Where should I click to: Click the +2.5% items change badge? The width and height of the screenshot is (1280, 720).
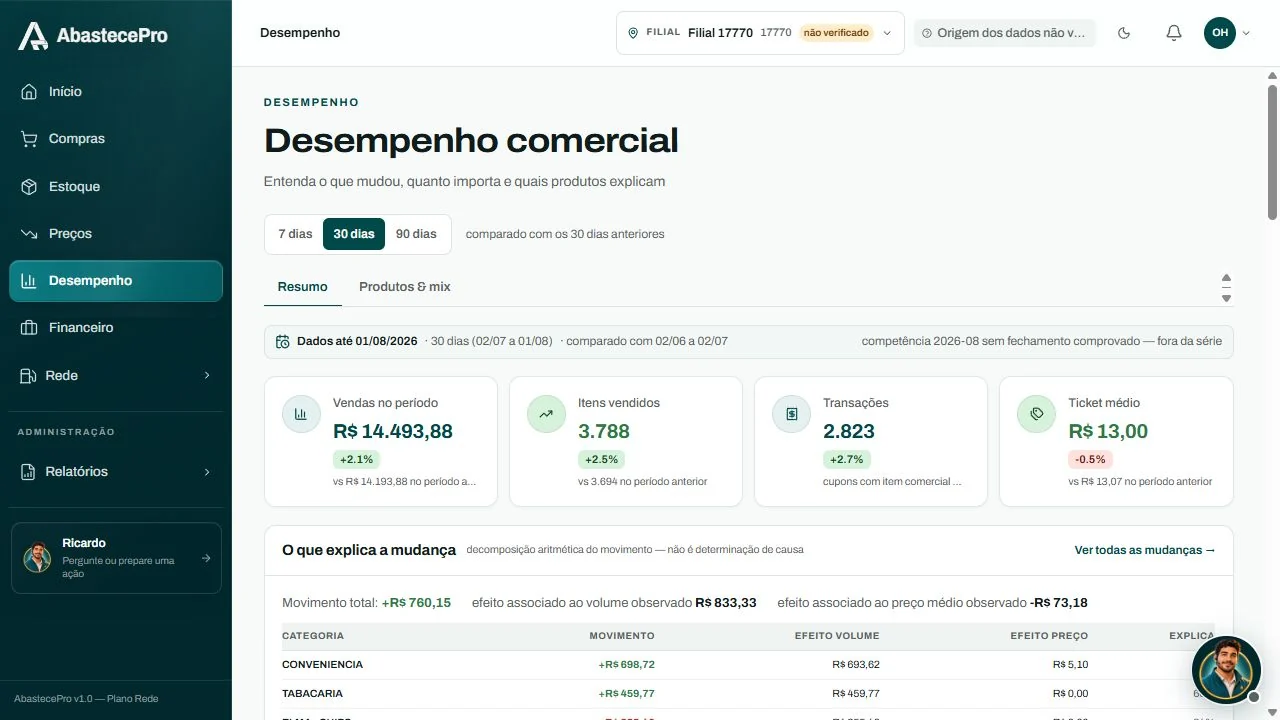(x=601, y=460)
